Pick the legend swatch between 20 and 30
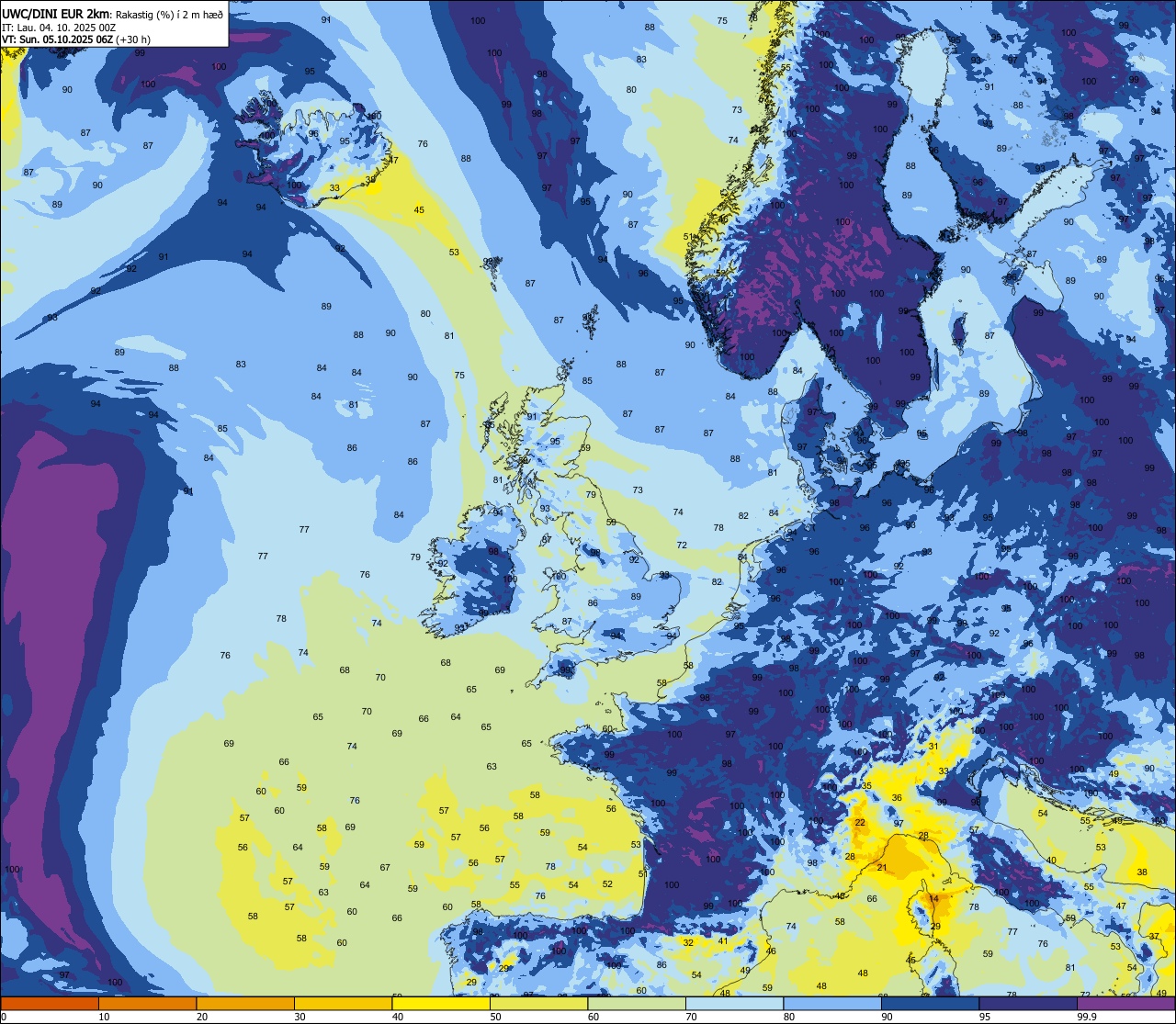This screenshot has height=1024, width=1176. point(245,1004)
